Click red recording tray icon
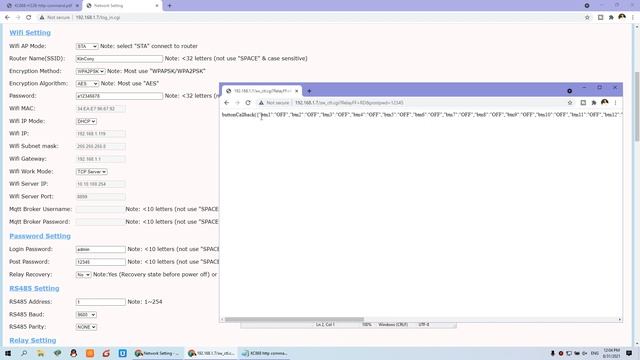Screen dimensions: 640x360 click(561, 353)
